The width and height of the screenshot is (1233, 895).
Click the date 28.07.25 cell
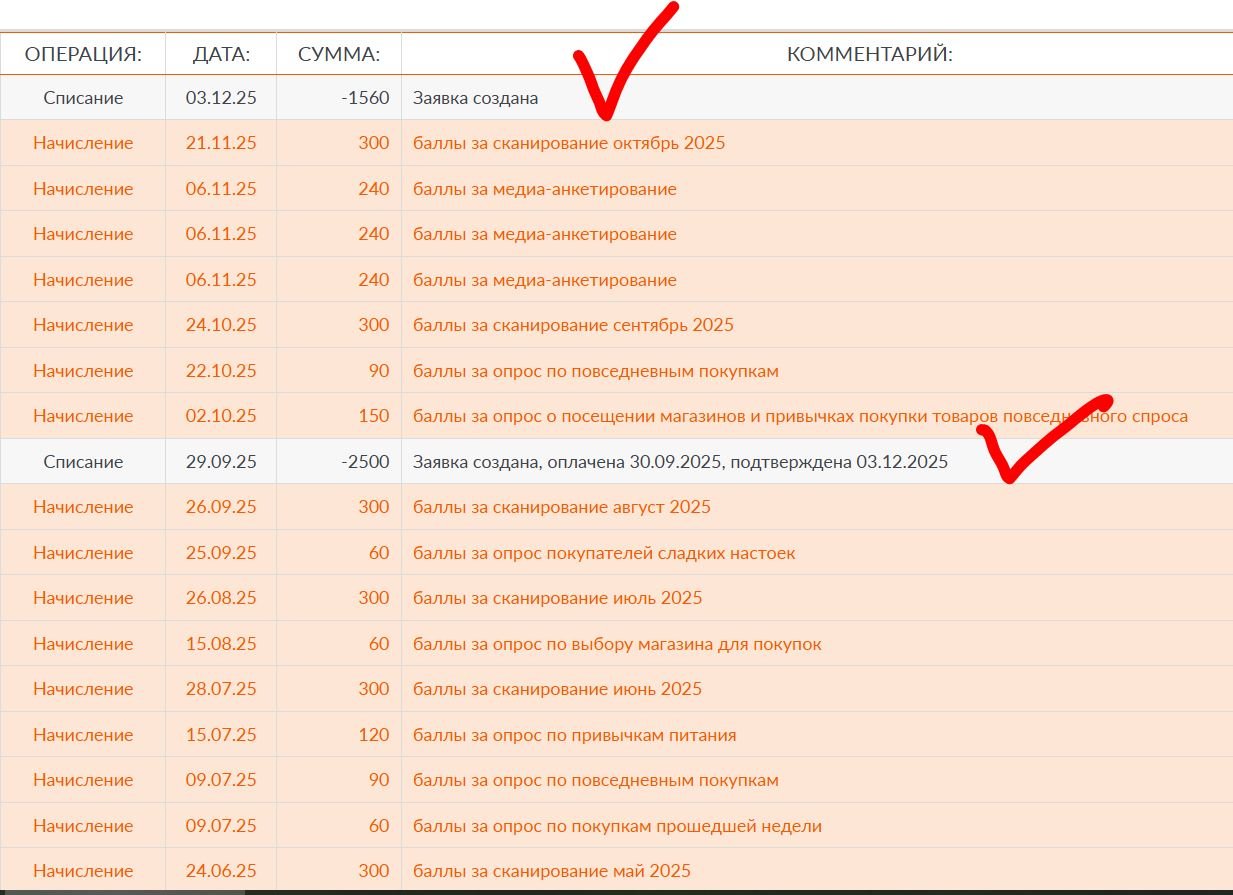pos(221,689)
